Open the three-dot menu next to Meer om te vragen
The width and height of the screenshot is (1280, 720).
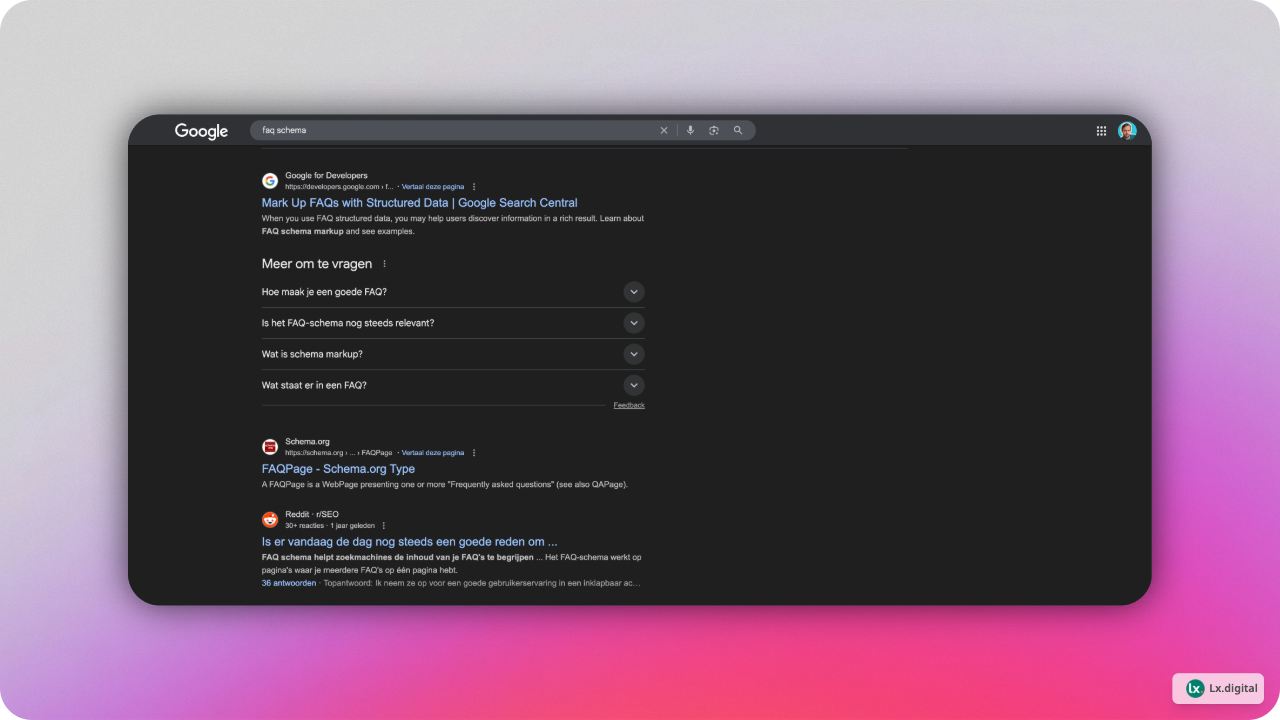(x=384, y=264)
